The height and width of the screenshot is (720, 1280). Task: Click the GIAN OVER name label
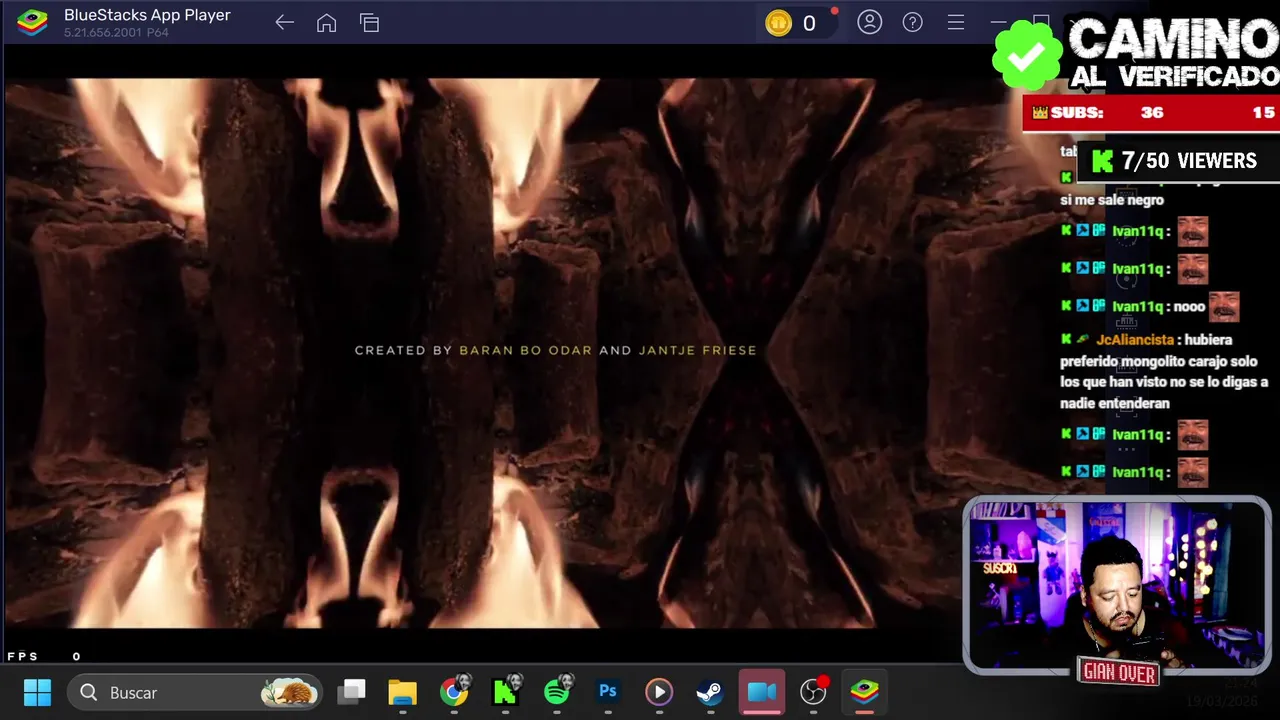pos(1119,673)
